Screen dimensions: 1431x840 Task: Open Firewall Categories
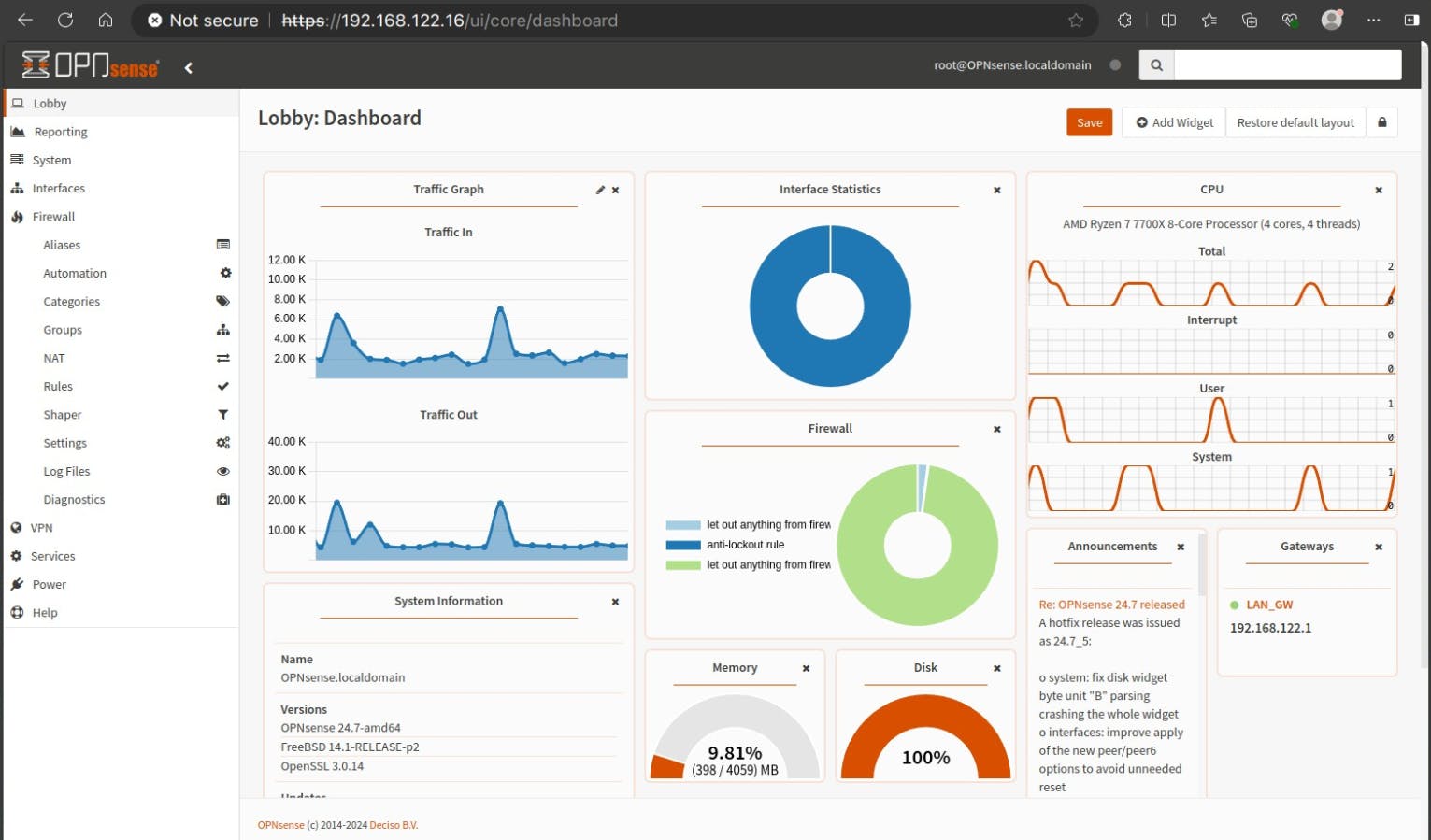pos(122,302)
